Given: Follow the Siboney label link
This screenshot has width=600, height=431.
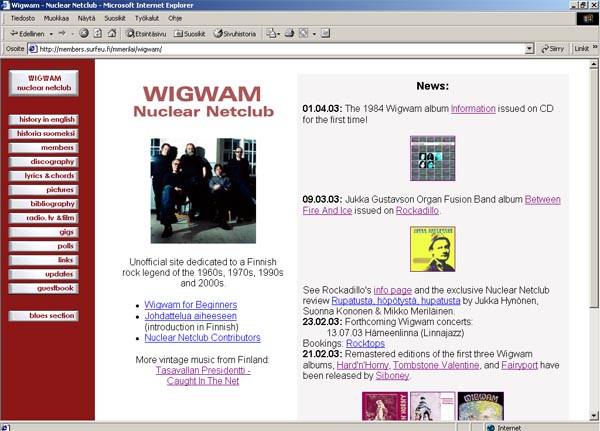Looking at the screenshot, I should 392,376.
